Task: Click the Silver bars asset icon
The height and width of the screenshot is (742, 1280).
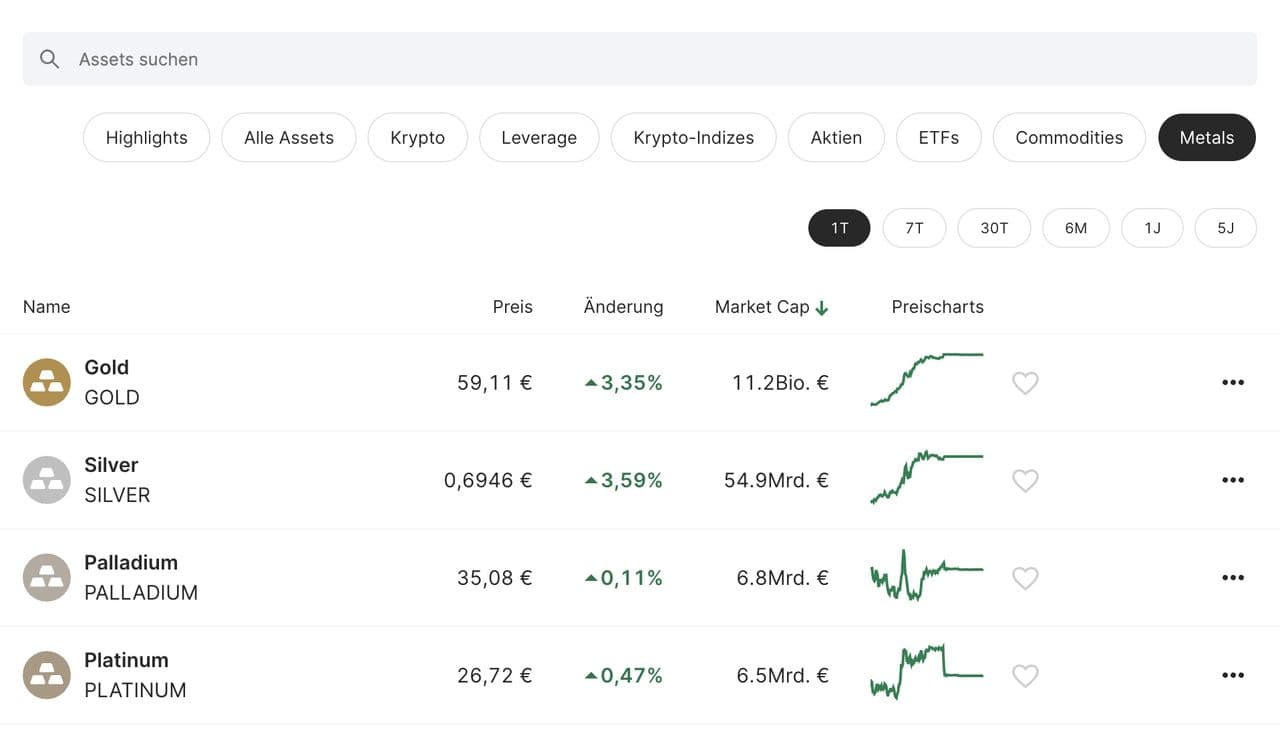Action: [x=47, y=480]
